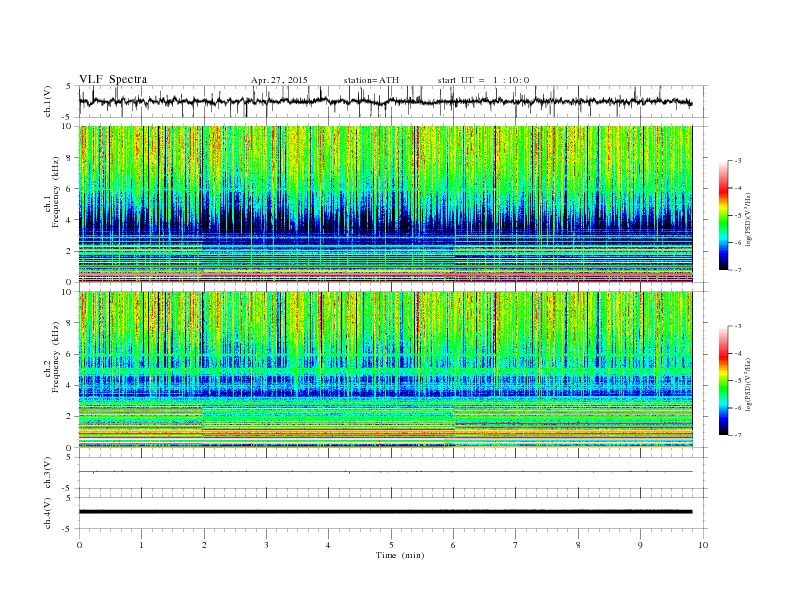
Task: Click the flat ch.3 voltage trace line
Action: coord(385,472)
